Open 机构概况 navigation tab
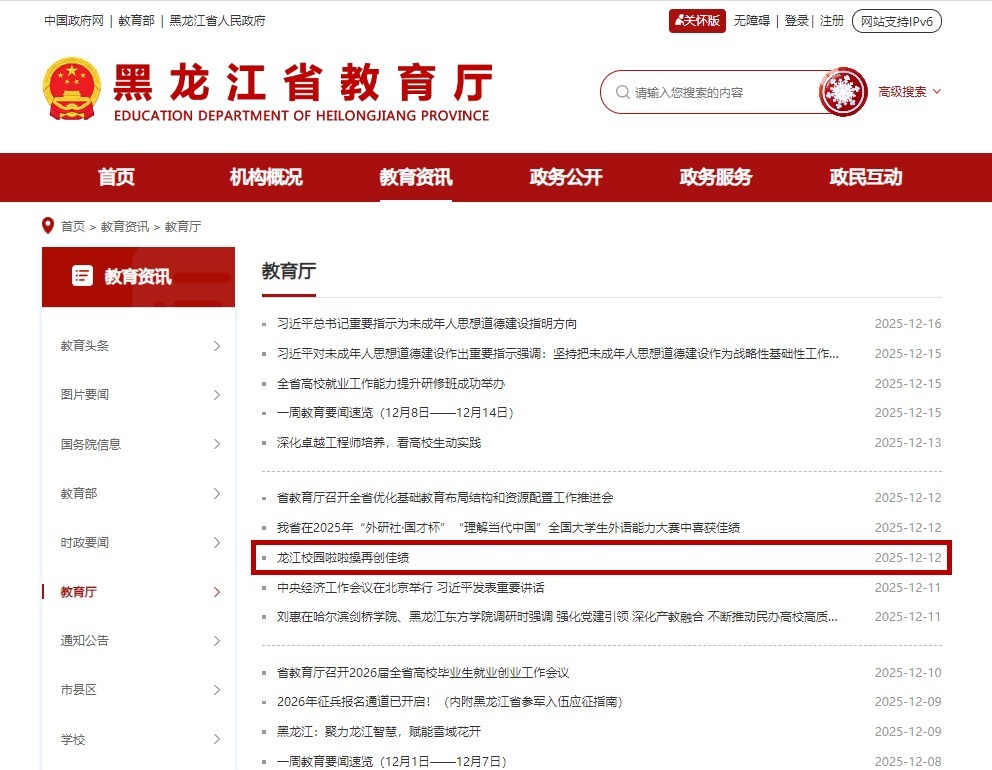992x770 pixels. click(x=266, y=178)
